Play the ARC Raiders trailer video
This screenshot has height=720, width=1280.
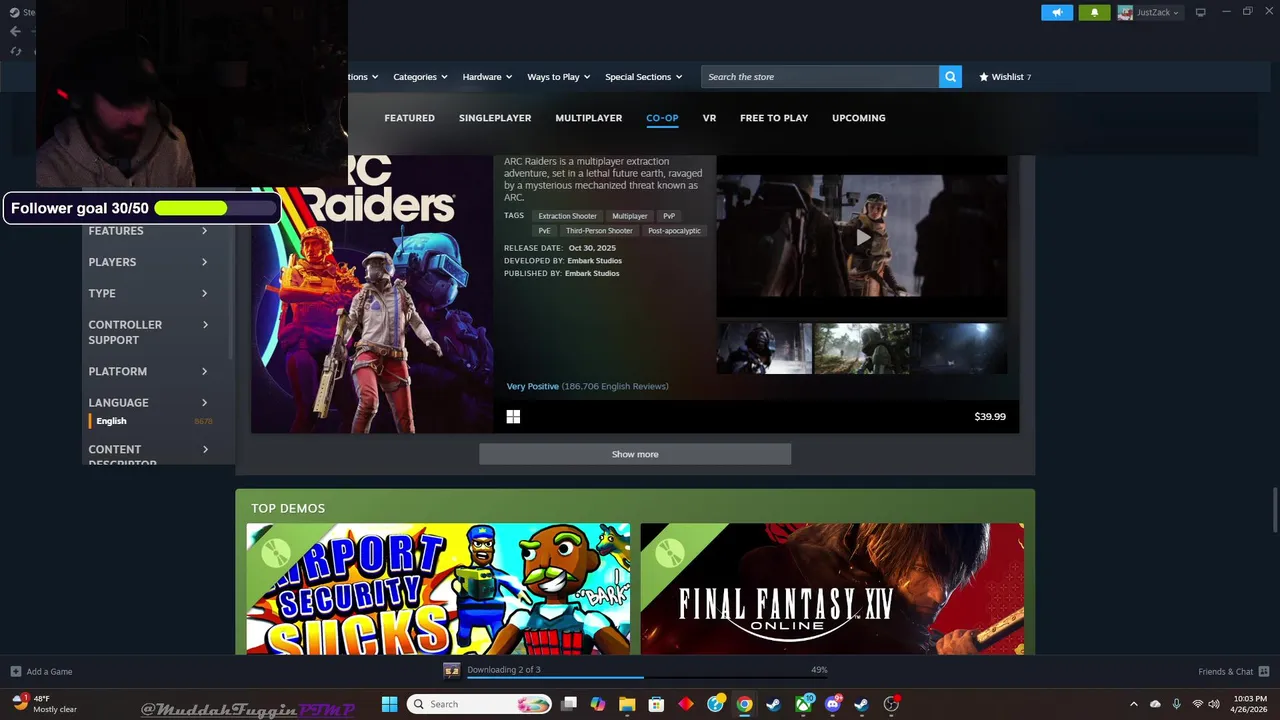click(x=862, y=236)
